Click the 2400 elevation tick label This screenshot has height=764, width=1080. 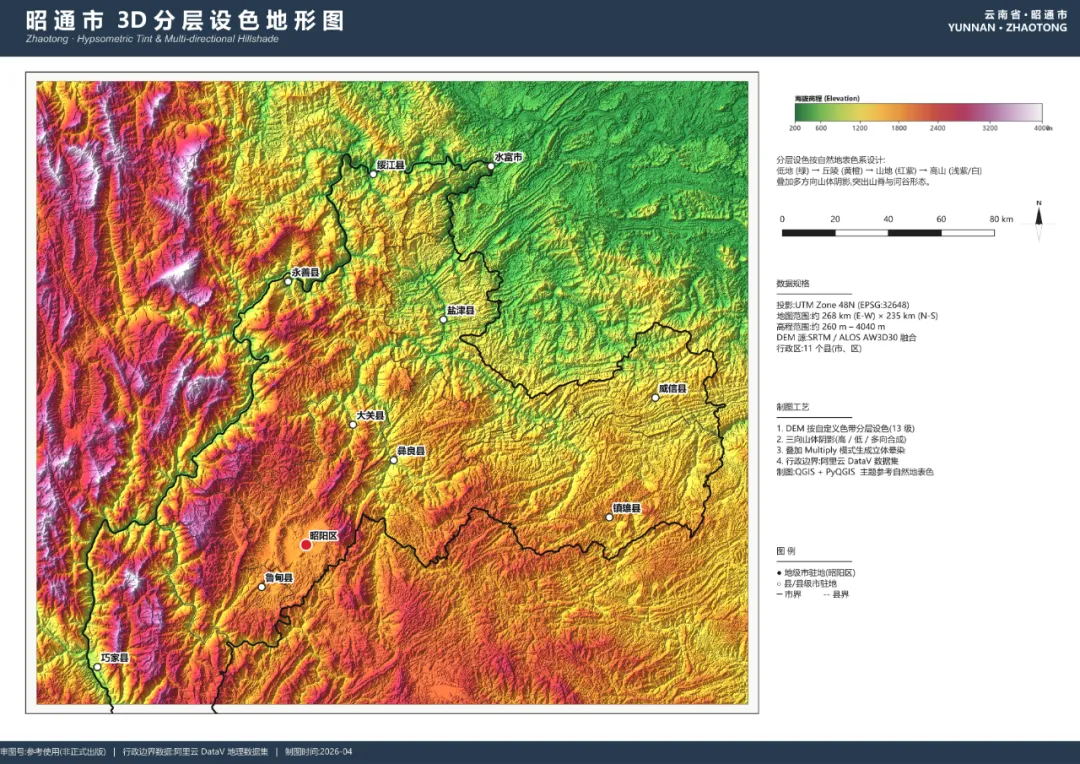point(937,128)
